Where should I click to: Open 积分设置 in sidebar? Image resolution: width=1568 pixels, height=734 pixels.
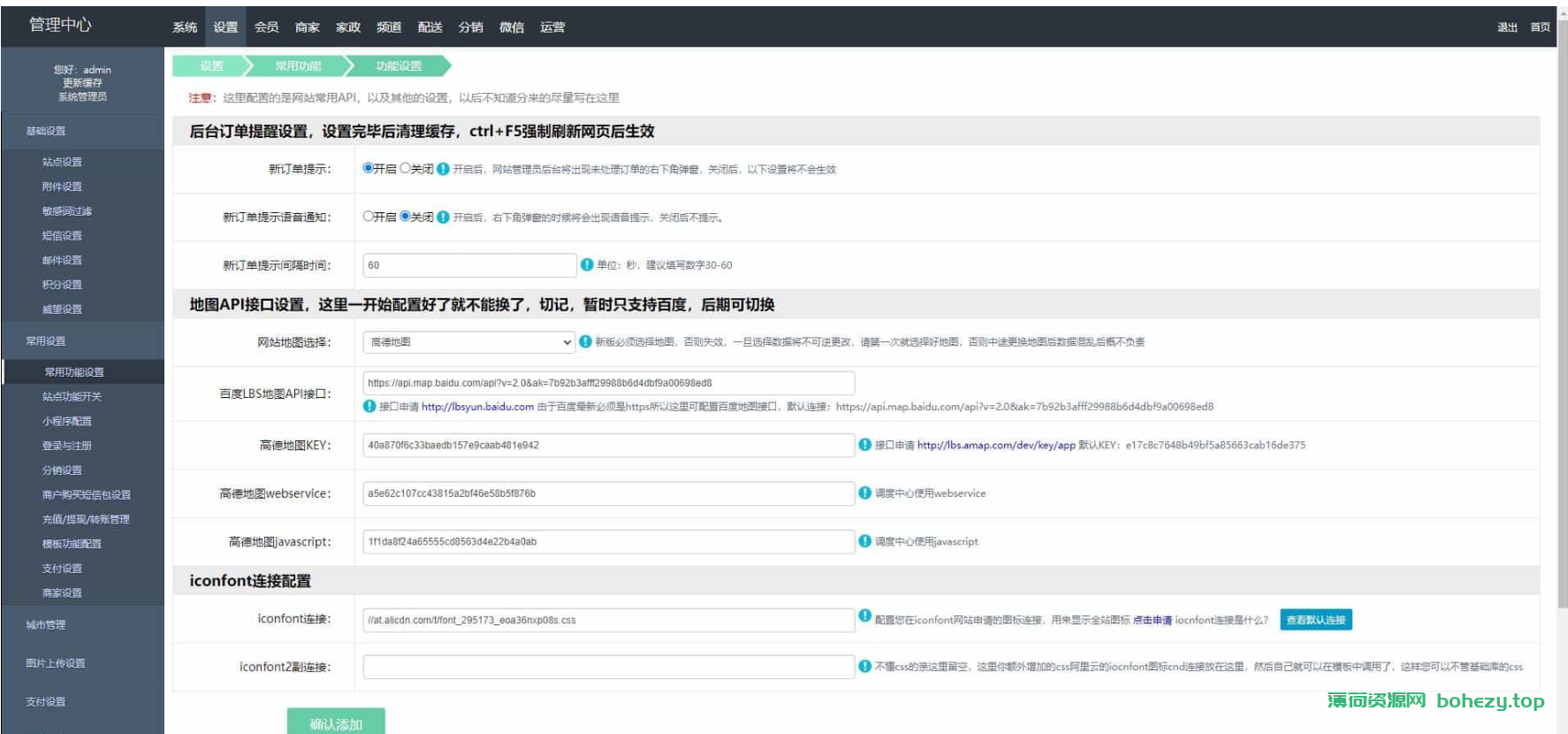tap(62, 285)
